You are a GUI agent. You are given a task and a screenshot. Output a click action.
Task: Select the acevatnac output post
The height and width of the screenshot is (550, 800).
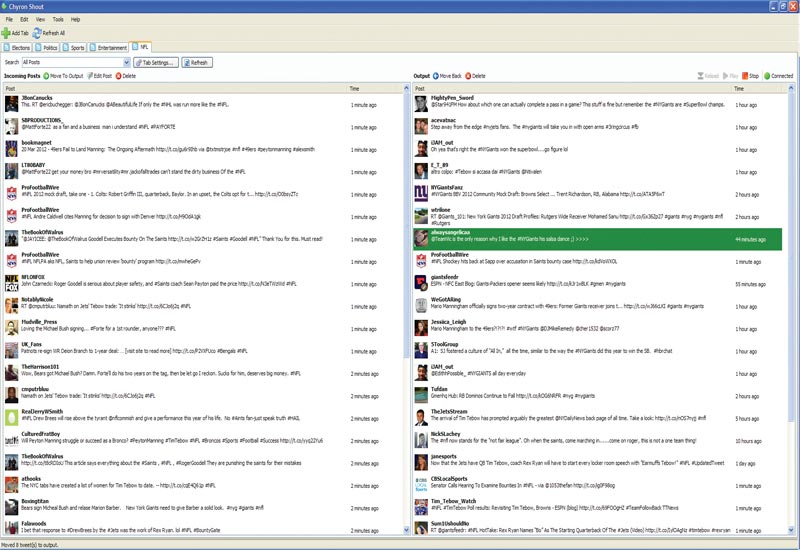(597, 127)
